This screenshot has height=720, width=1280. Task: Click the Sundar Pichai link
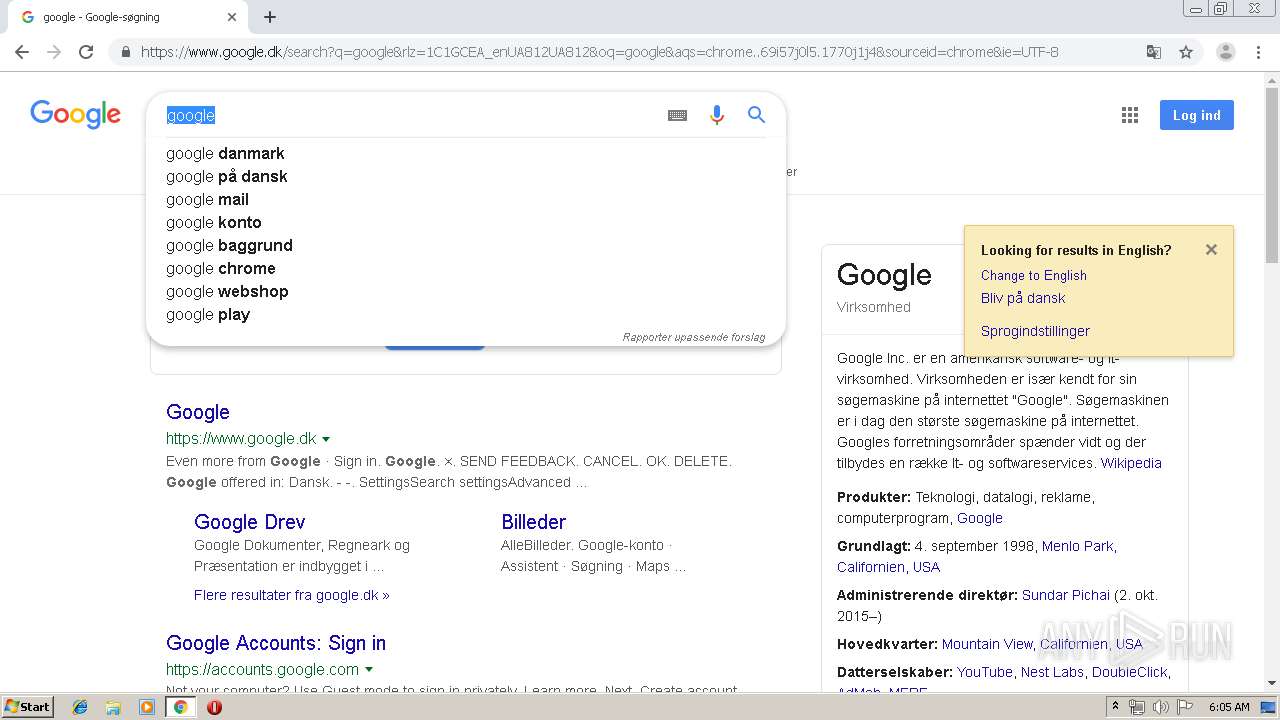tap(1066, 595)
